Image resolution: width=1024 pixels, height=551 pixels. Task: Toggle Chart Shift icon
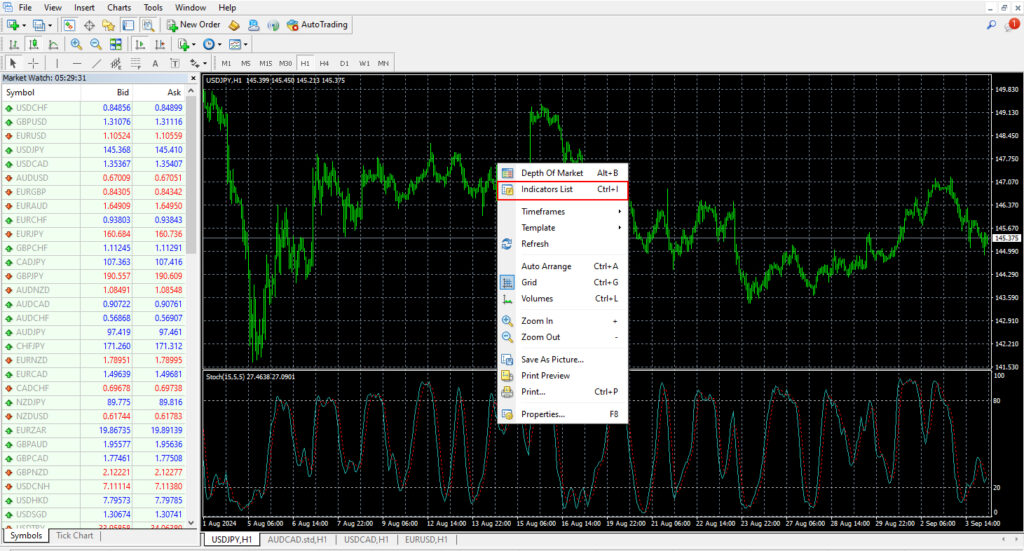159,44
